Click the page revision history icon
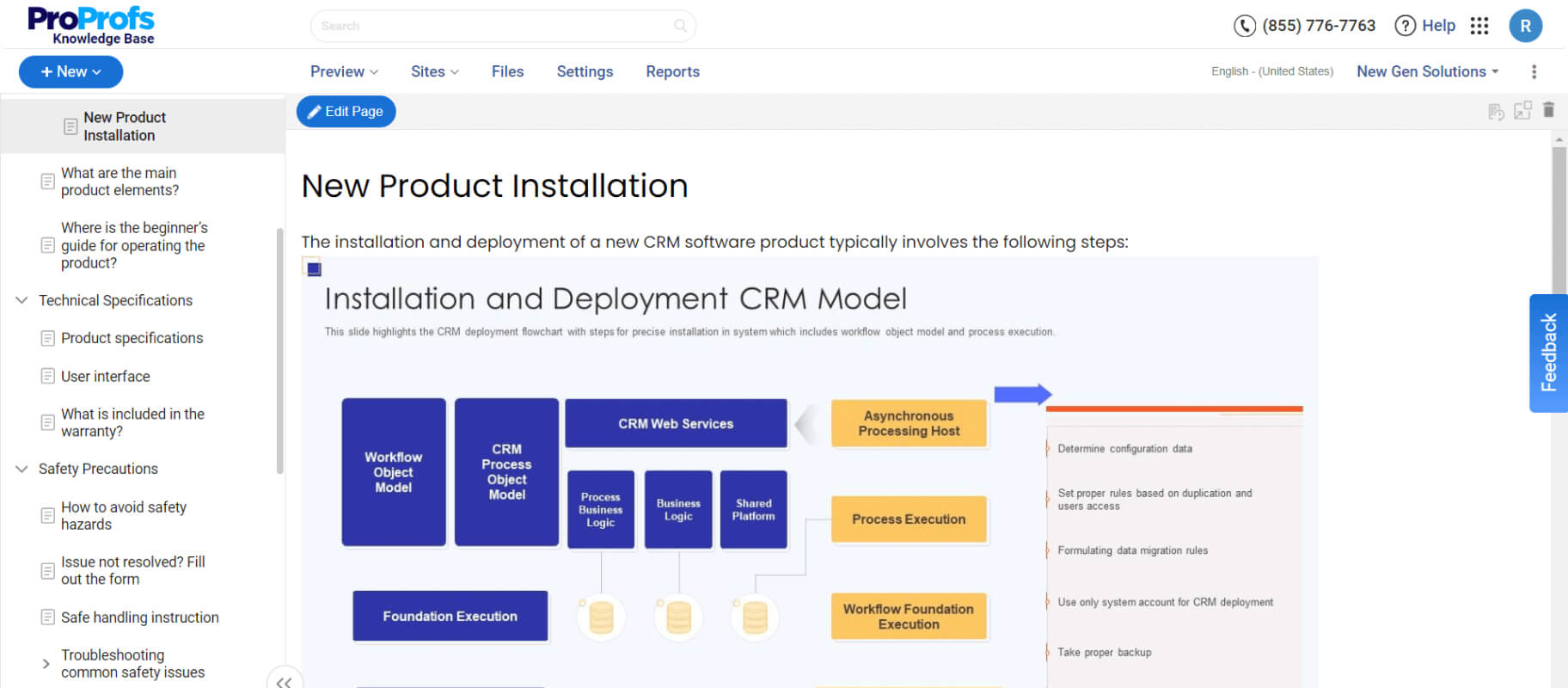Viewport: 1568px width, 688px height. tap(1496, 111)
